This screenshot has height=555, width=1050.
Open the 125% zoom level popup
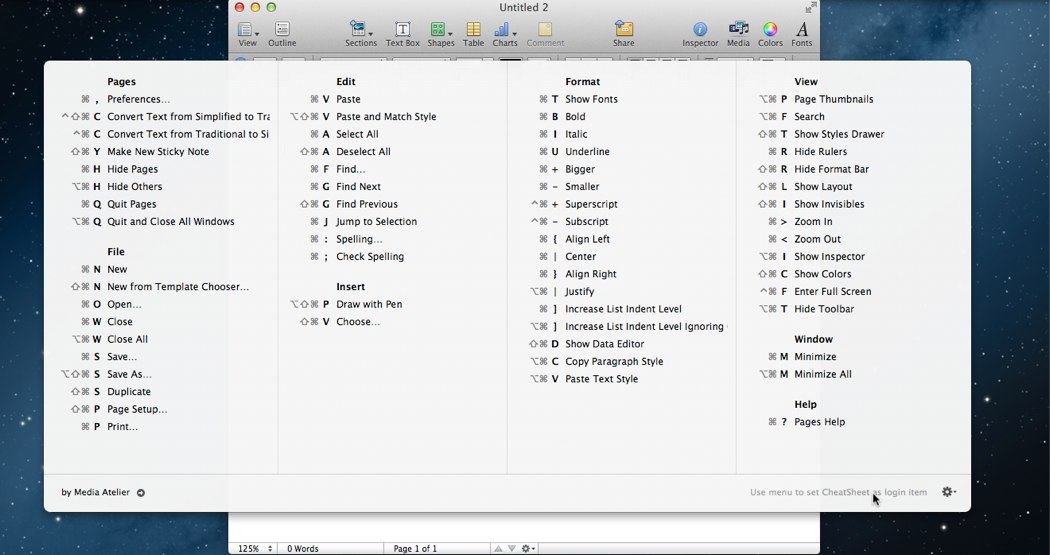pos(254,549)
